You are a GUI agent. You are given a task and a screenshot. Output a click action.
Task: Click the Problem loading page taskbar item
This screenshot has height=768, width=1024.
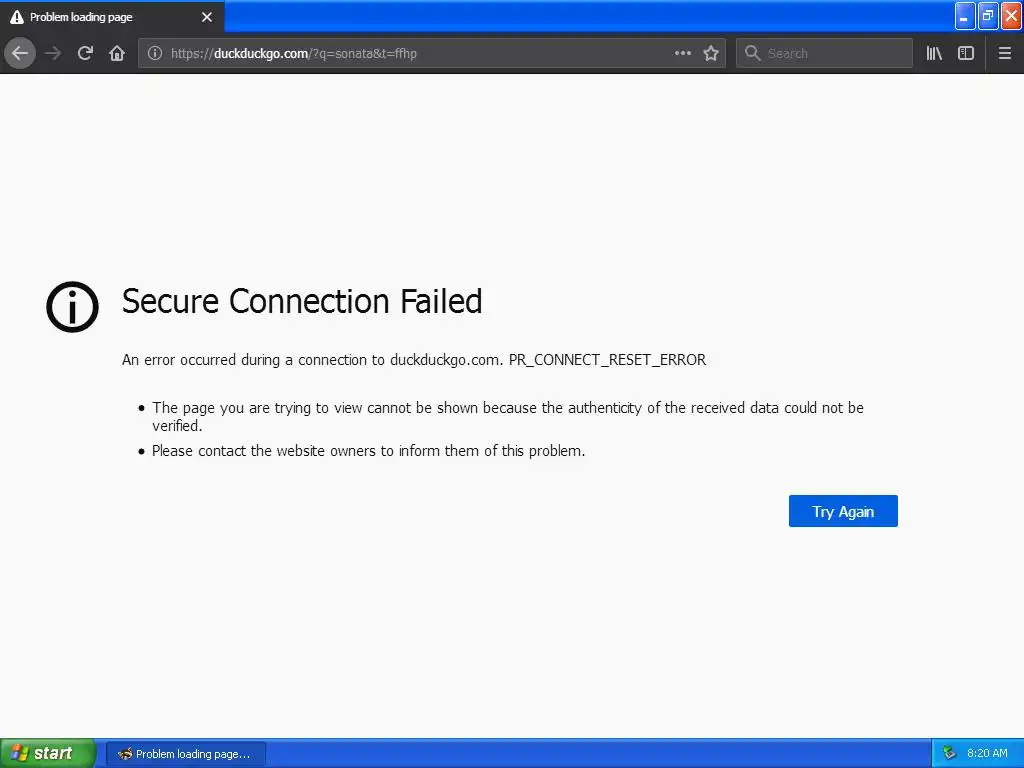(x=186, y=753)
